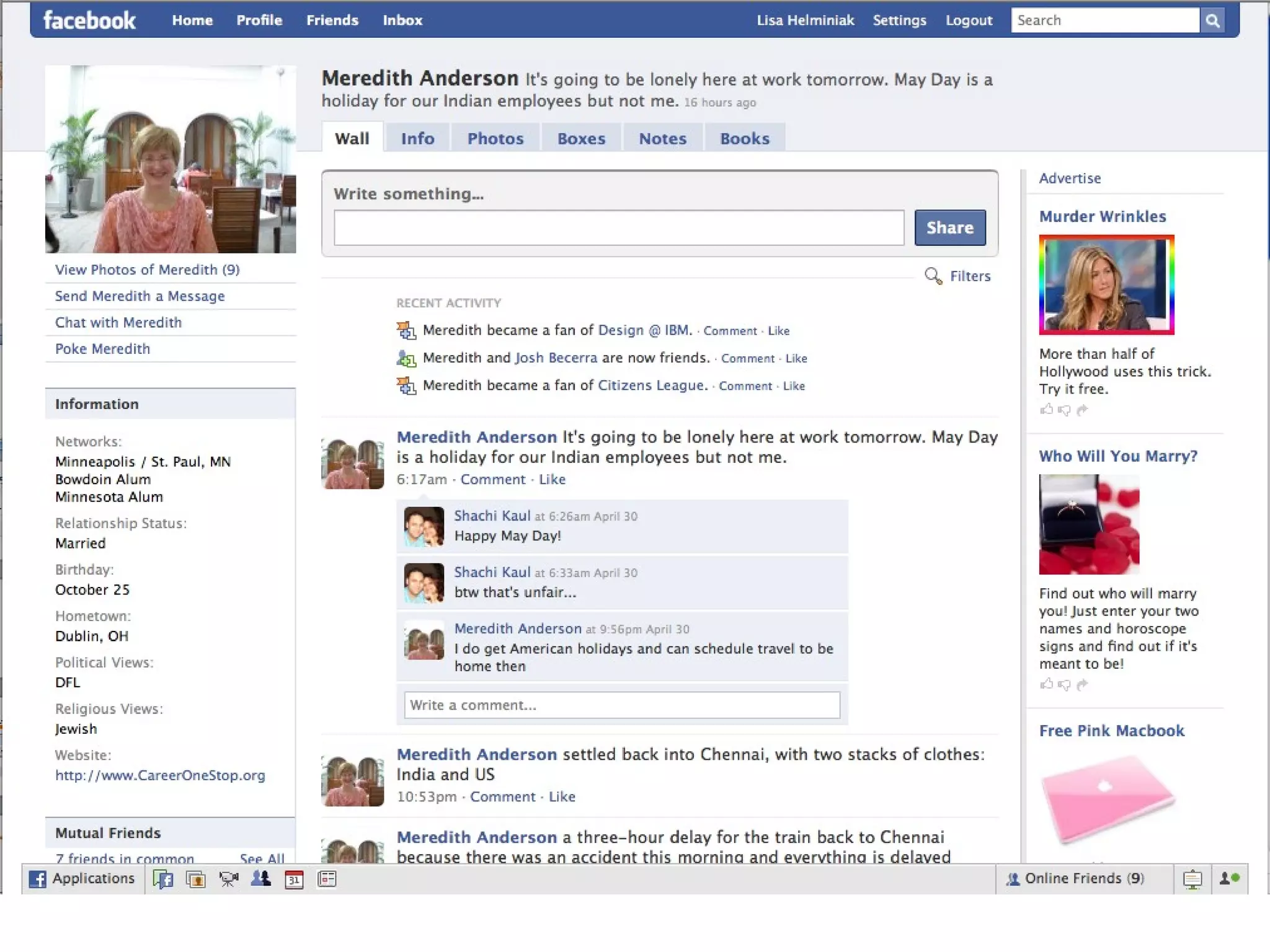
Task: Click Meredith's profile photo
Action: (x=171, y=159)
